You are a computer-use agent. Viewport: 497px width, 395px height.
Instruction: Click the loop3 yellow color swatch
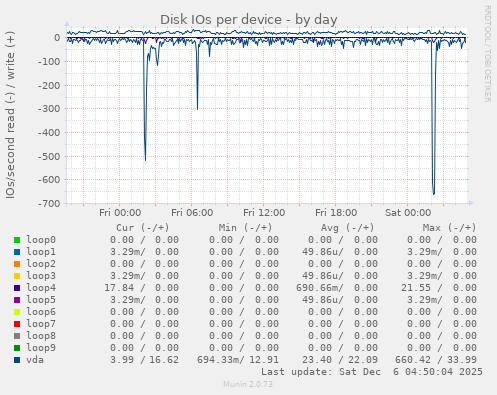(x=17, y=276)
